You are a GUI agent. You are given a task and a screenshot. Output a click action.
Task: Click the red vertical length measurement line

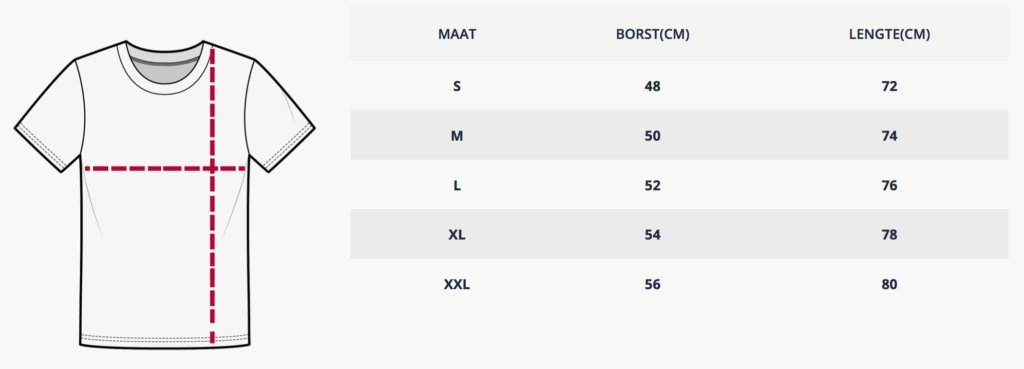[212, 195]
